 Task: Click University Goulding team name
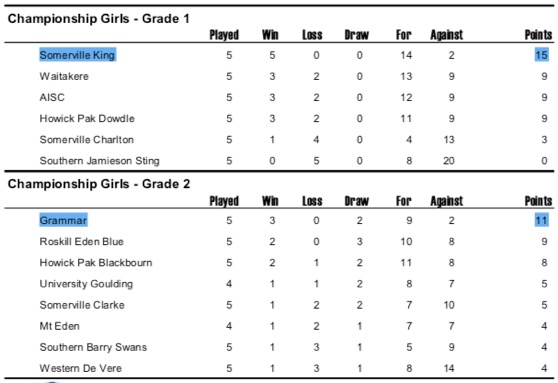click(86, 284)
